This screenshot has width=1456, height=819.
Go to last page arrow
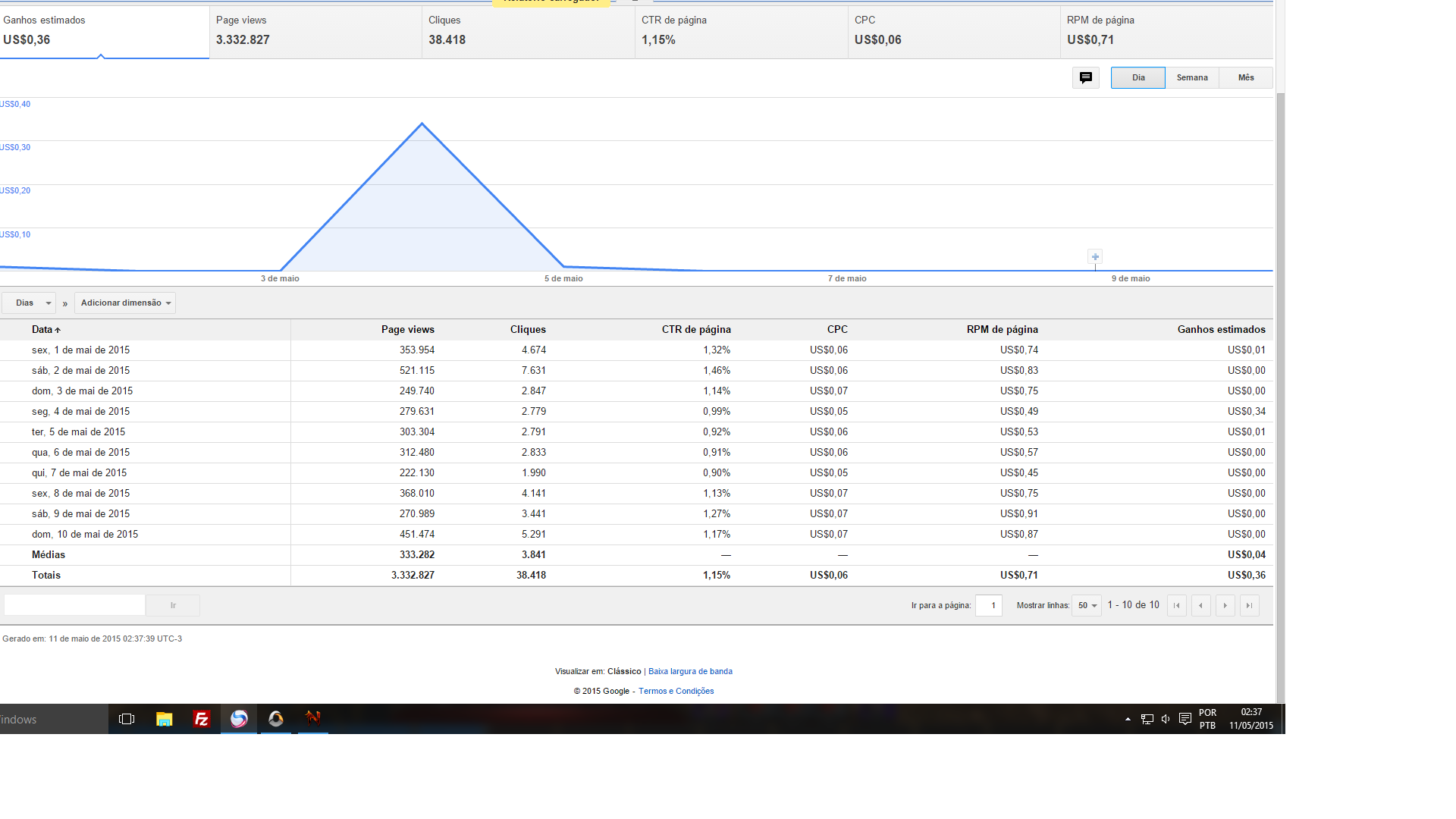coord(1249,605)
